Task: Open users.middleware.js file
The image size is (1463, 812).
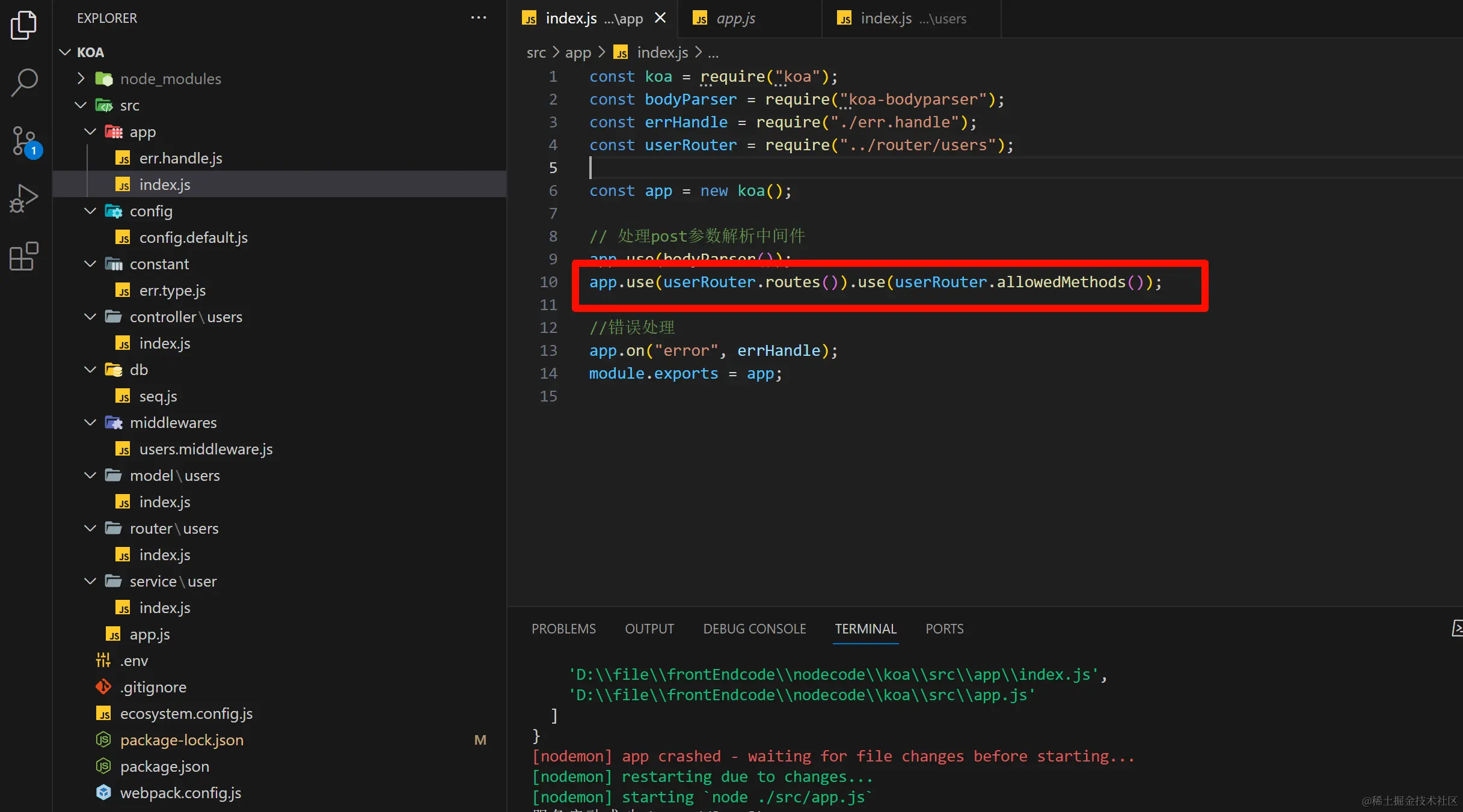Action: click(280, 449)
